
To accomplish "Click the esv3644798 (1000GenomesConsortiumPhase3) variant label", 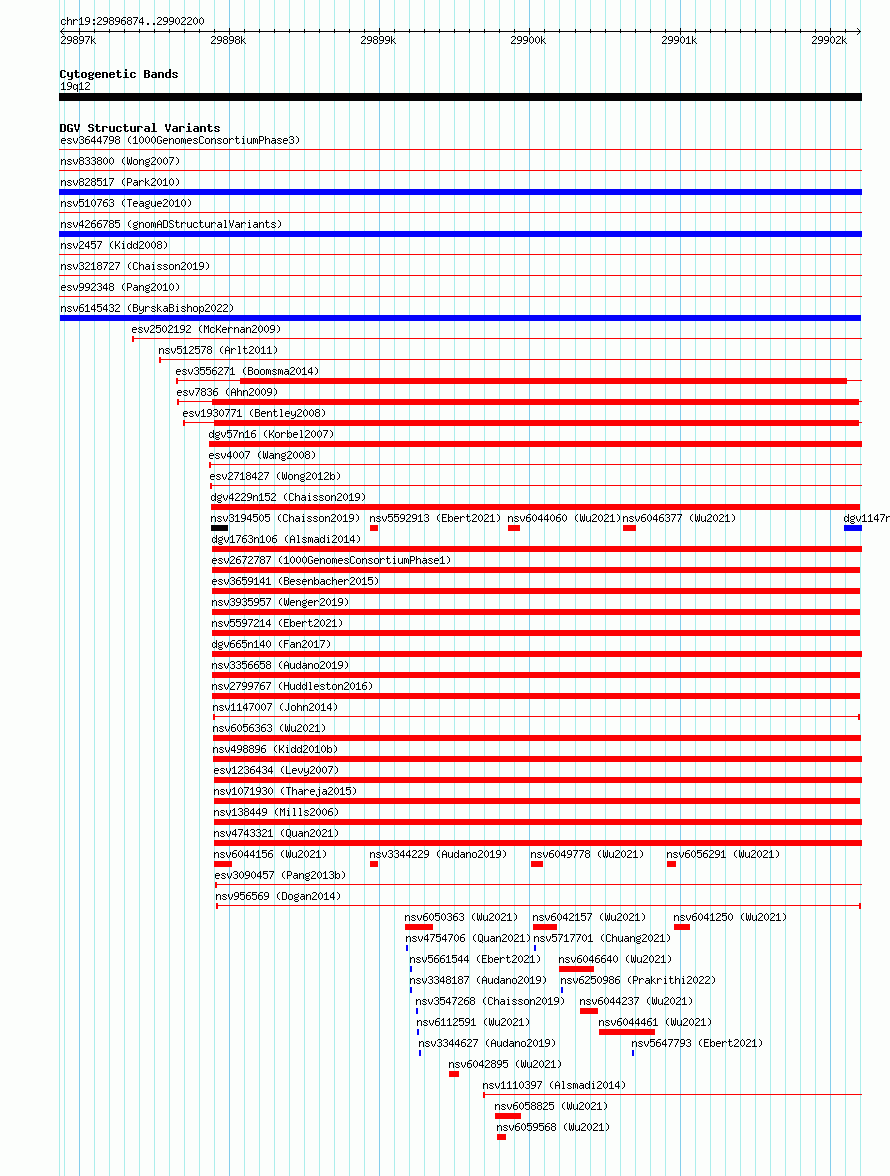I will click(x=180, y=140).
